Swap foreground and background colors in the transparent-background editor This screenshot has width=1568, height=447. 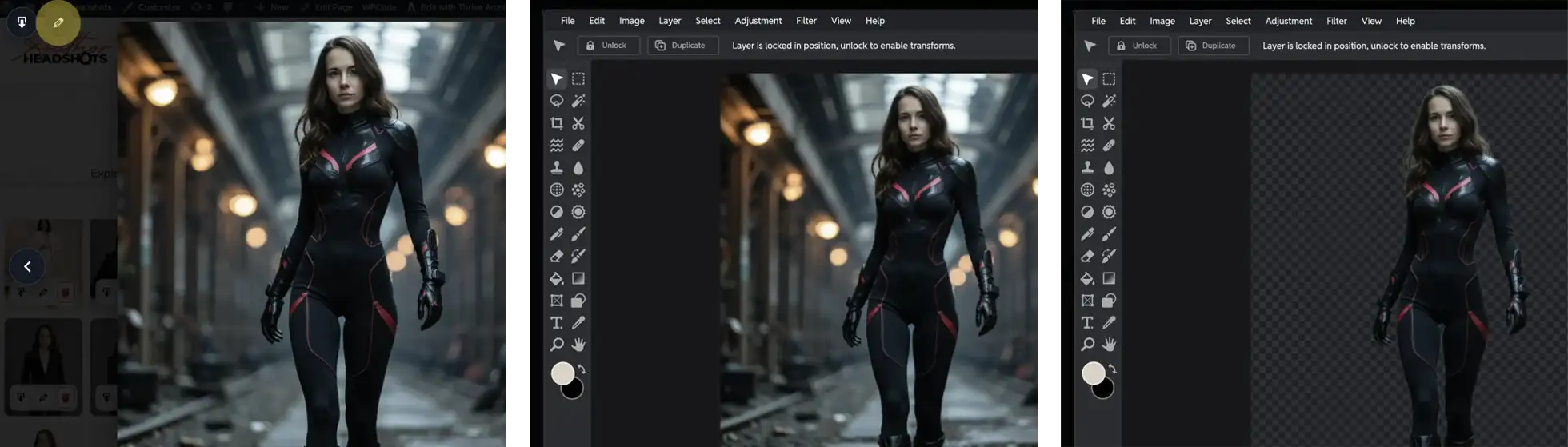1112,369
